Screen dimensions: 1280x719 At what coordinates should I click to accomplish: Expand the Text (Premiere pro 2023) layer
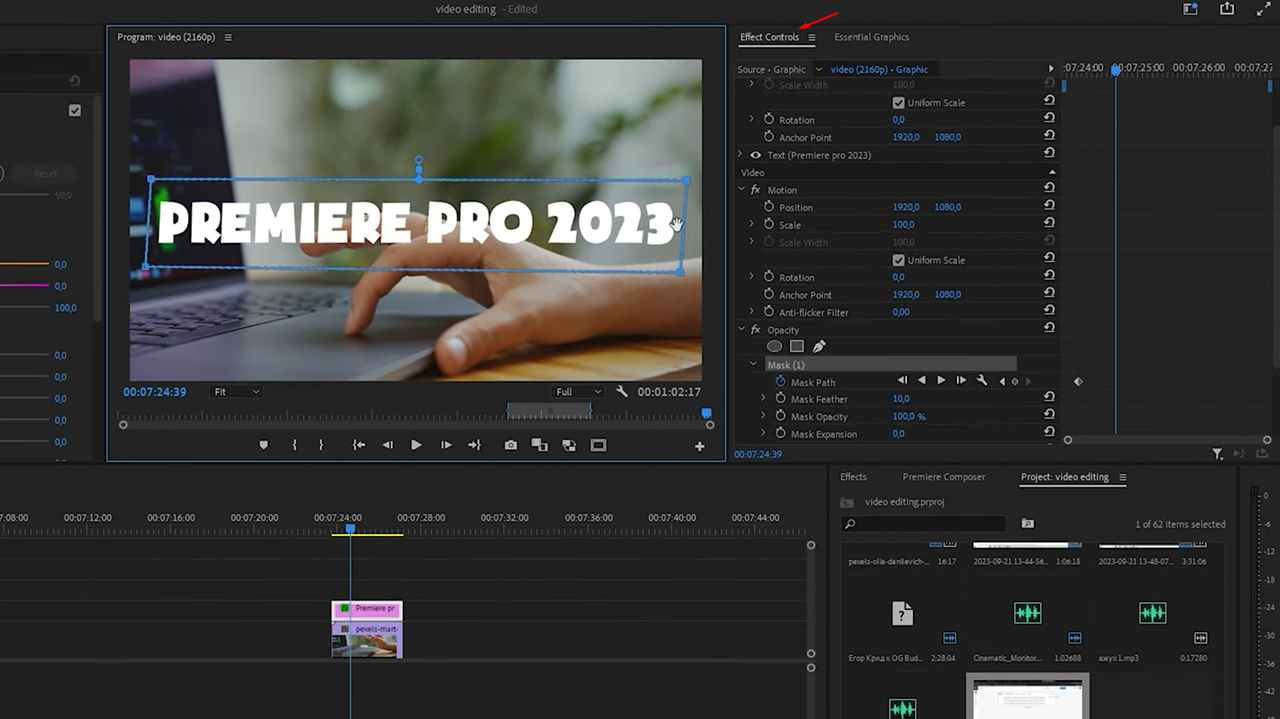coord(741,155)
